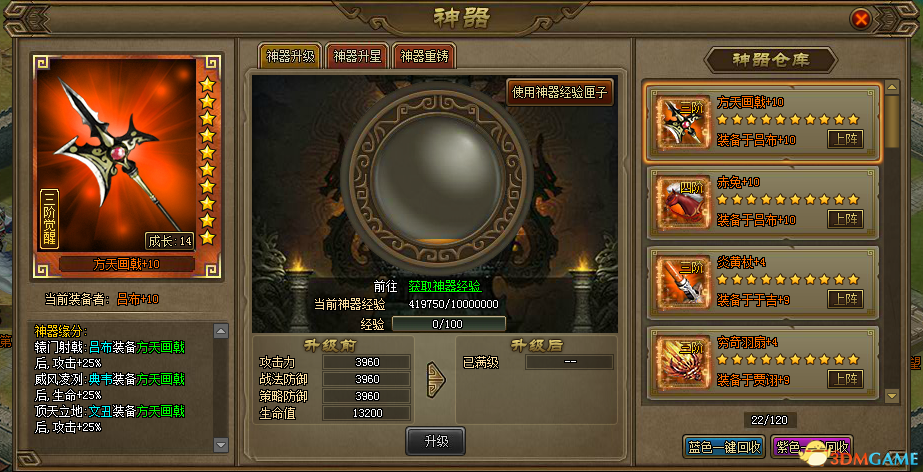Close the 神器 window with red X
923x472 pixels.
(861, 19)
